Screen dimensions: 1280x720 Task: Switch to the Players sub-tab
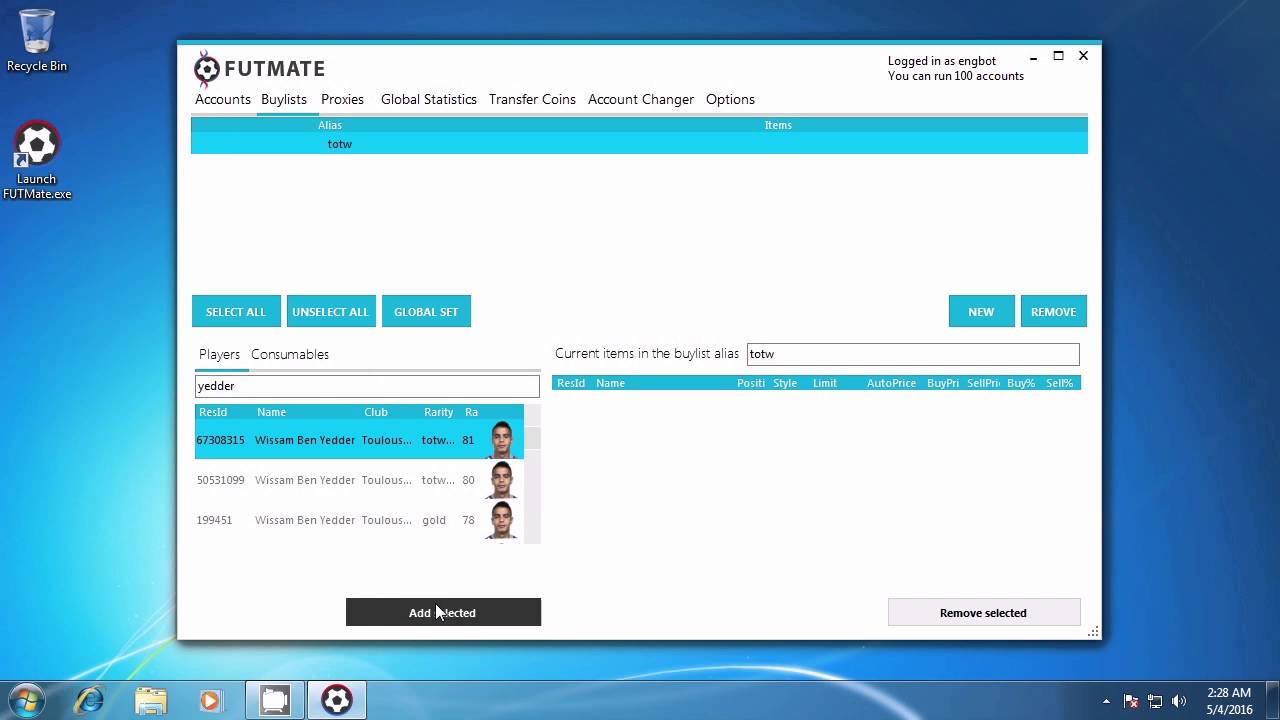(x=219, y=354)
